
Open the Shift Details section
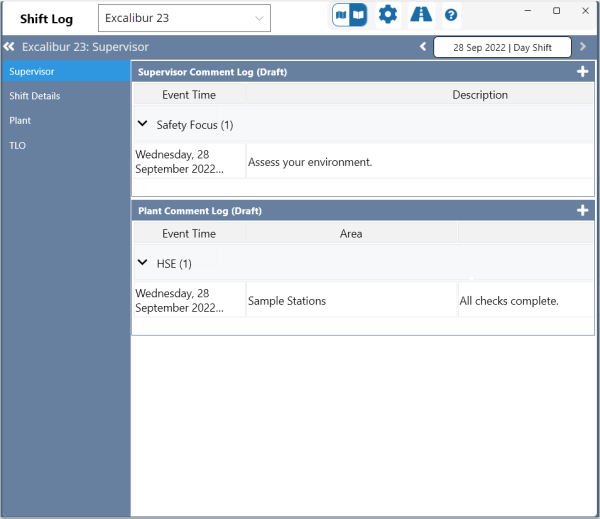click(x=65, y=96)
